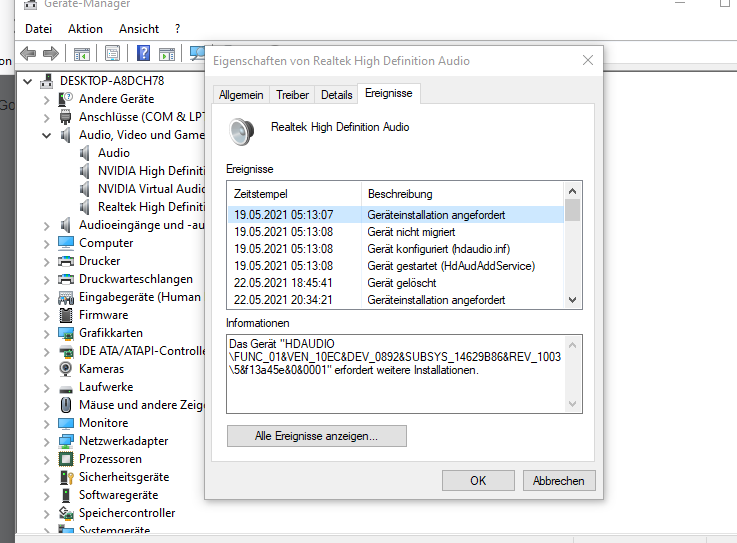Viewport: 737px width, 543px height.
Task: Expand the Softwaregeräte category
Action: coord(47,496)
